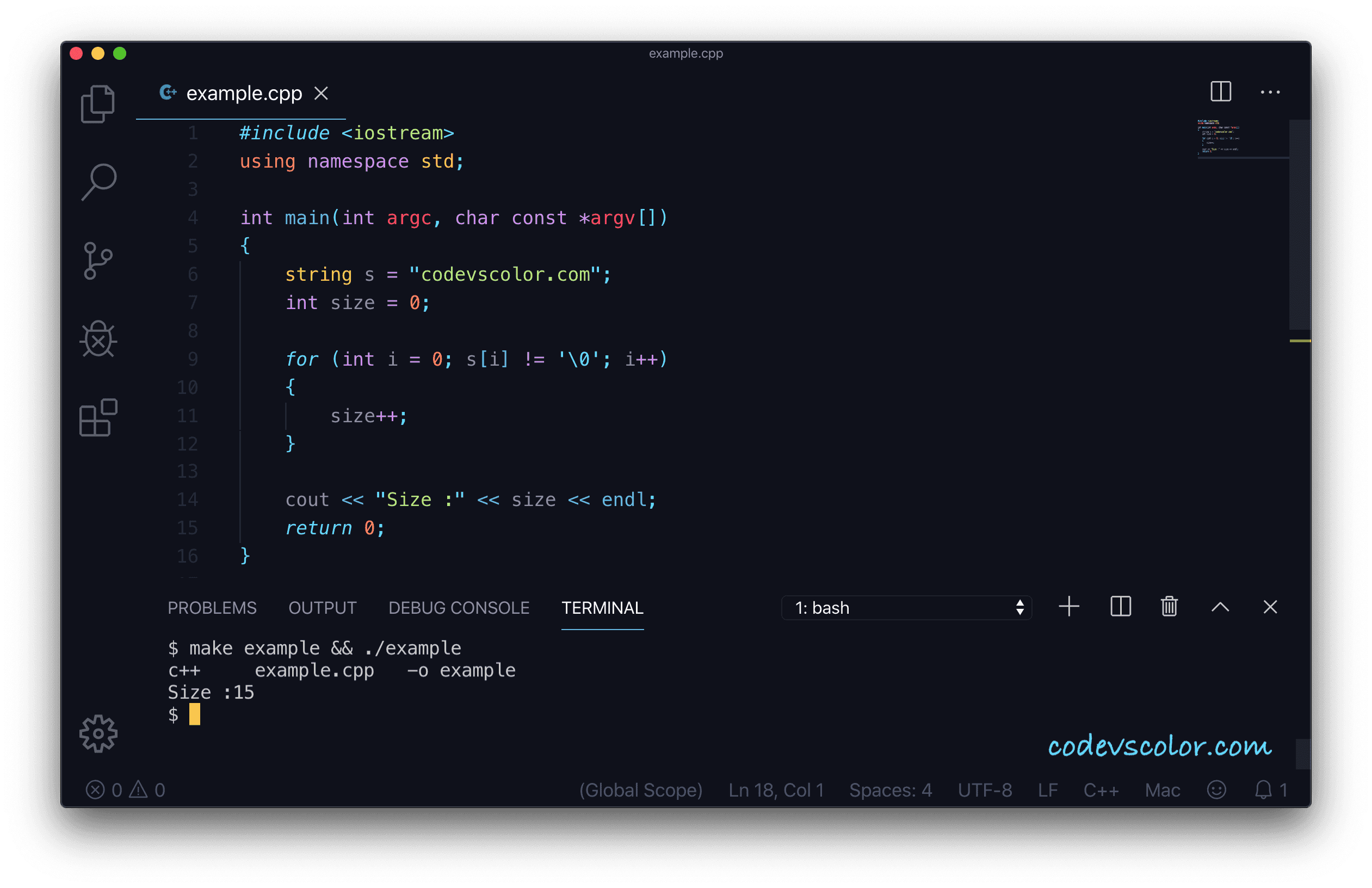Open the editor More Actions ellipsis
The image size is (1372, 888).
(x=1269, y=92)
